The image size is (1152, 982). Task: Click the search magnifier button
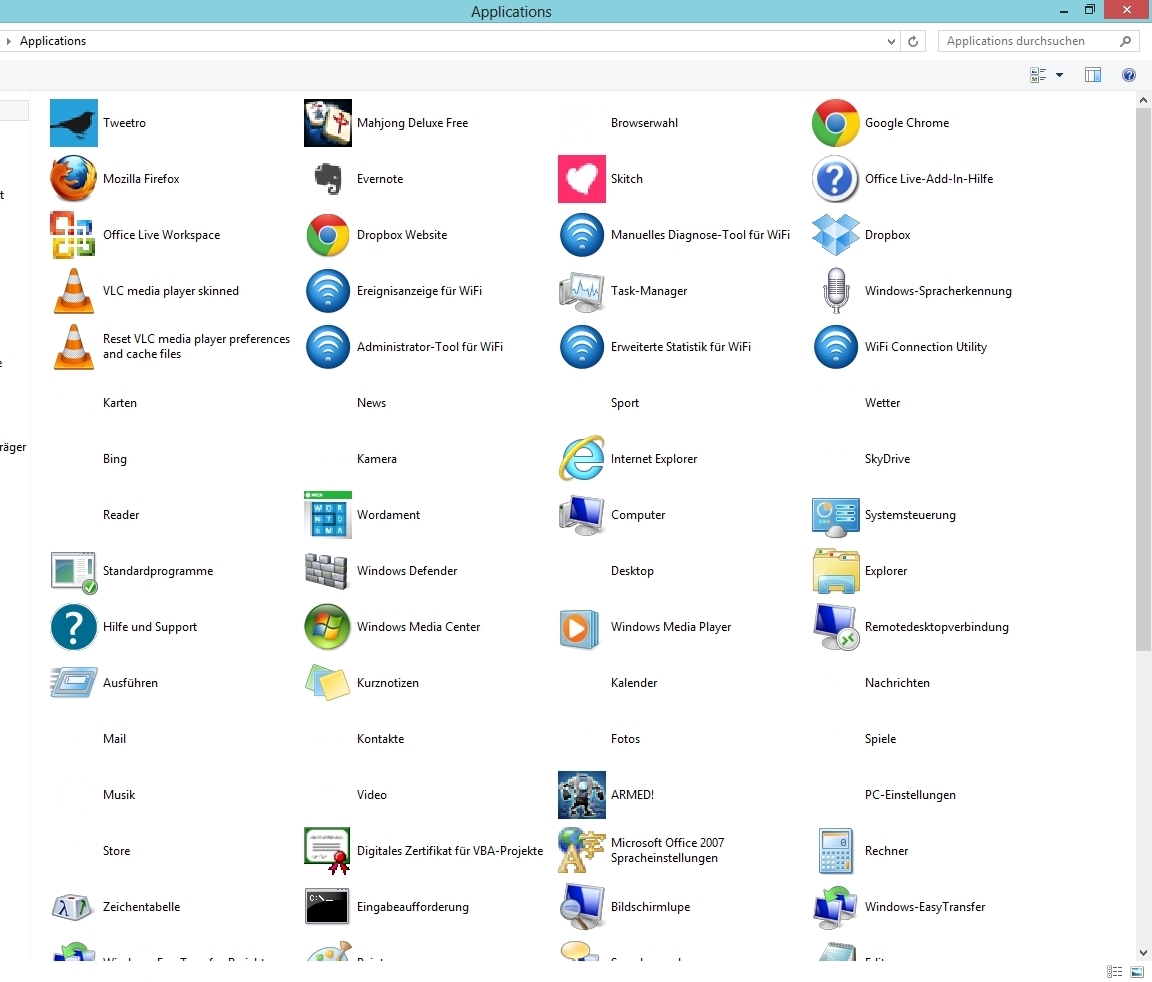(x=1126, y=41)
